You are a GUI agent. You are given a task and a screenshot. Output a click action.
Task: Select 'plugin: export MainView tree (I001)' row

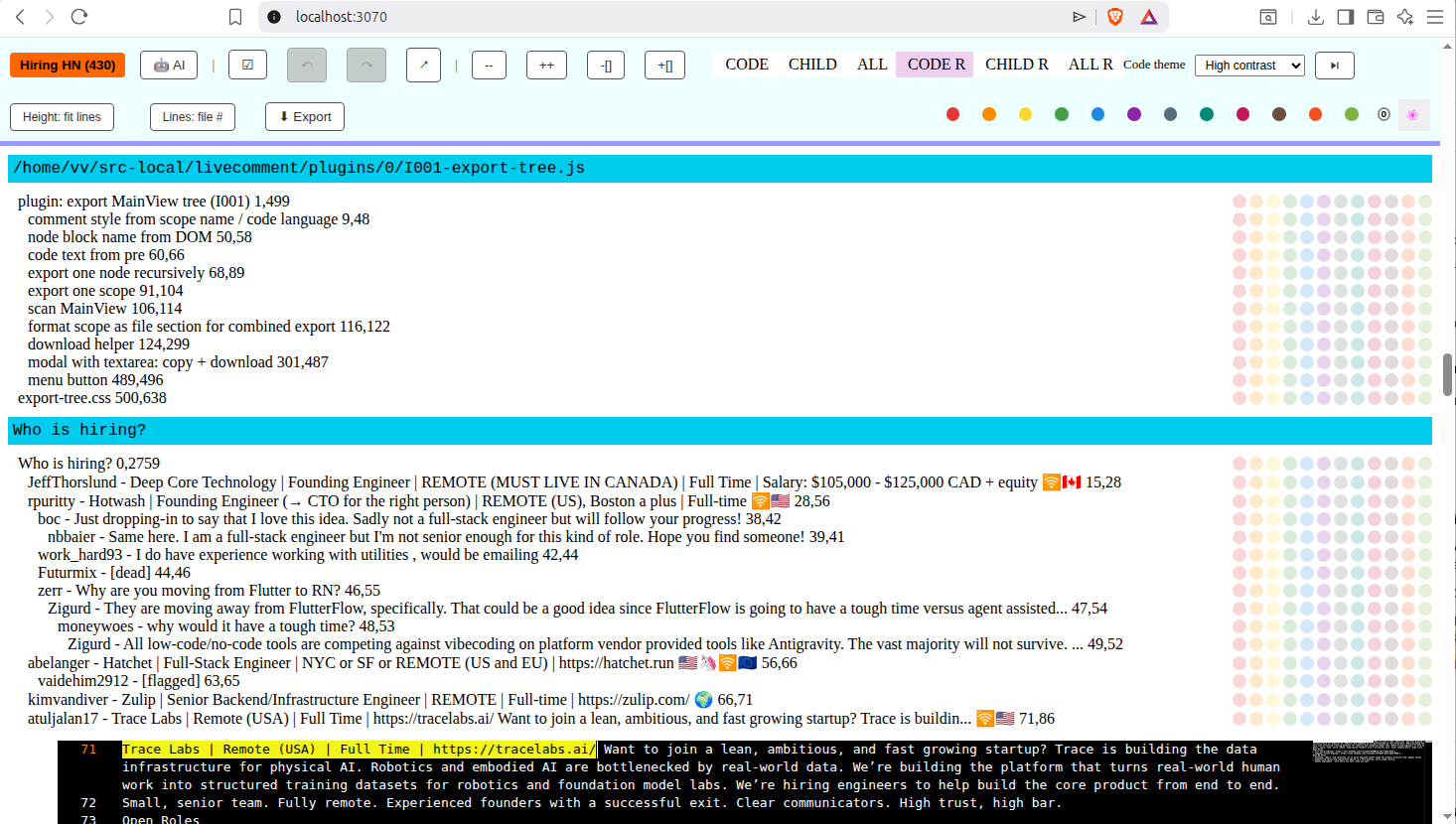pyautogui.click(x=154, y=202)
